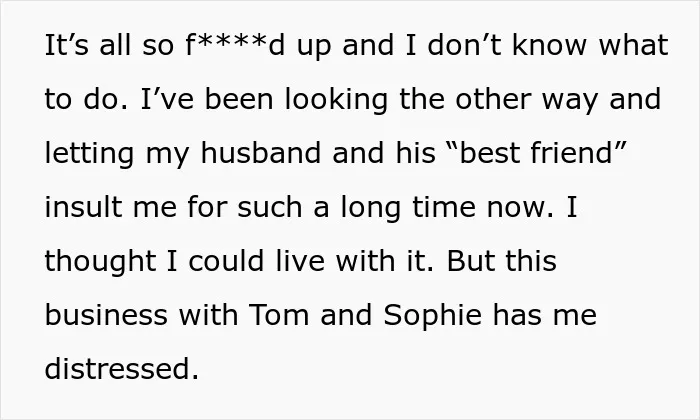Image resolution: width=700 pixels, height=420 pixels.
Task: Click the word "looking" in second line
Action: [336, 100]
